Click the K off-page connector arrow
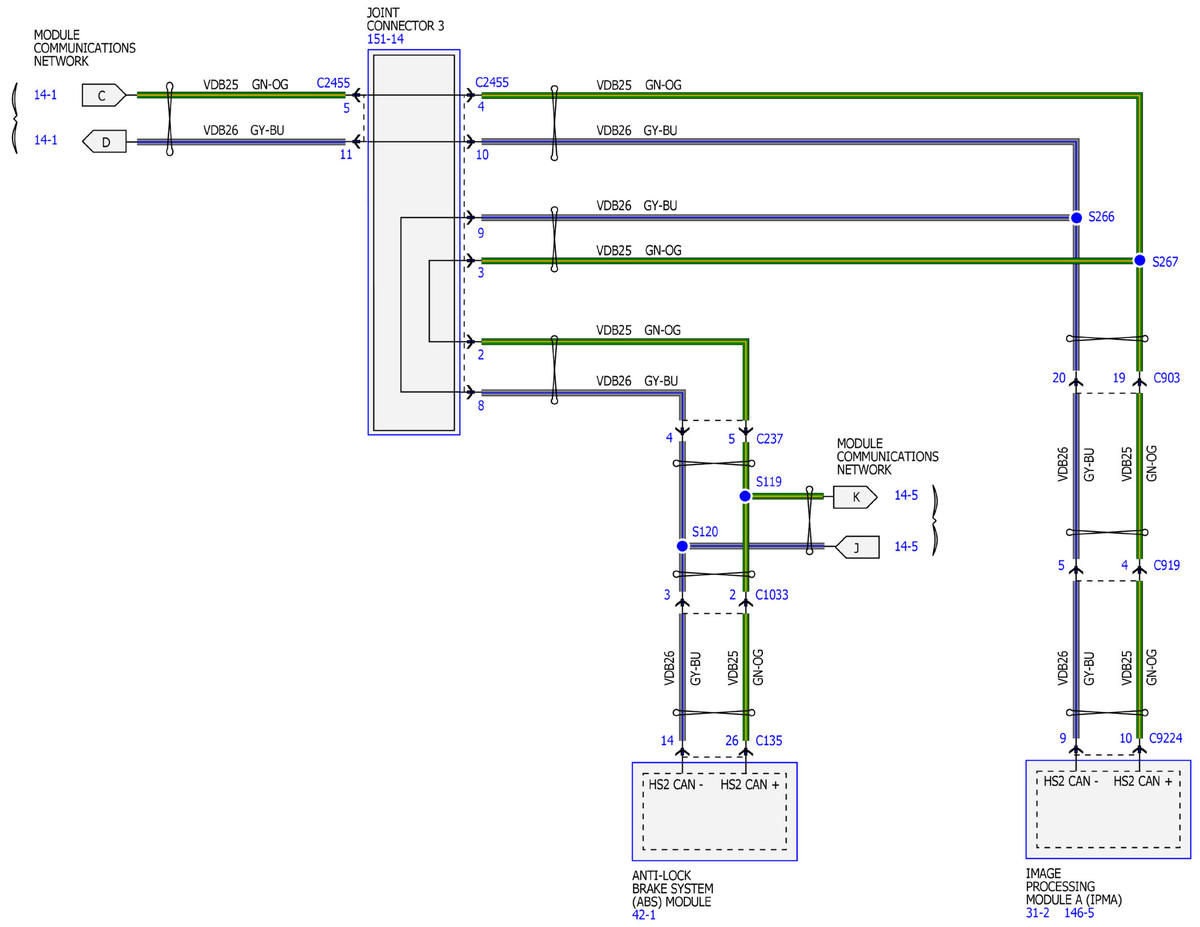Viewport: 1200px width, 927px height. 855,496
